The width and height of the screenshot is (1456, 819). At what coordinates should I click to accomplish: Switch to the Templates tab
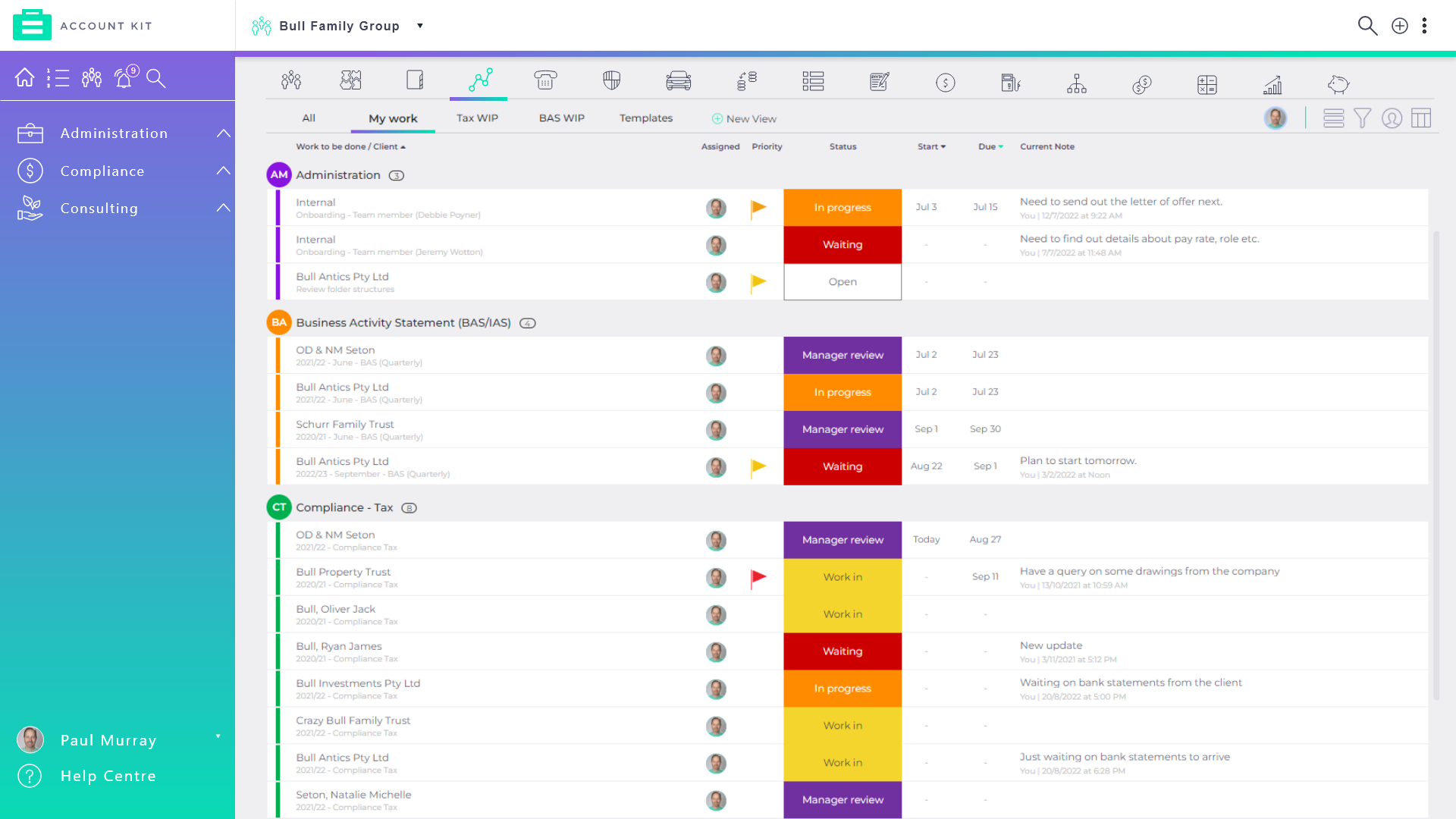(646, 118)
